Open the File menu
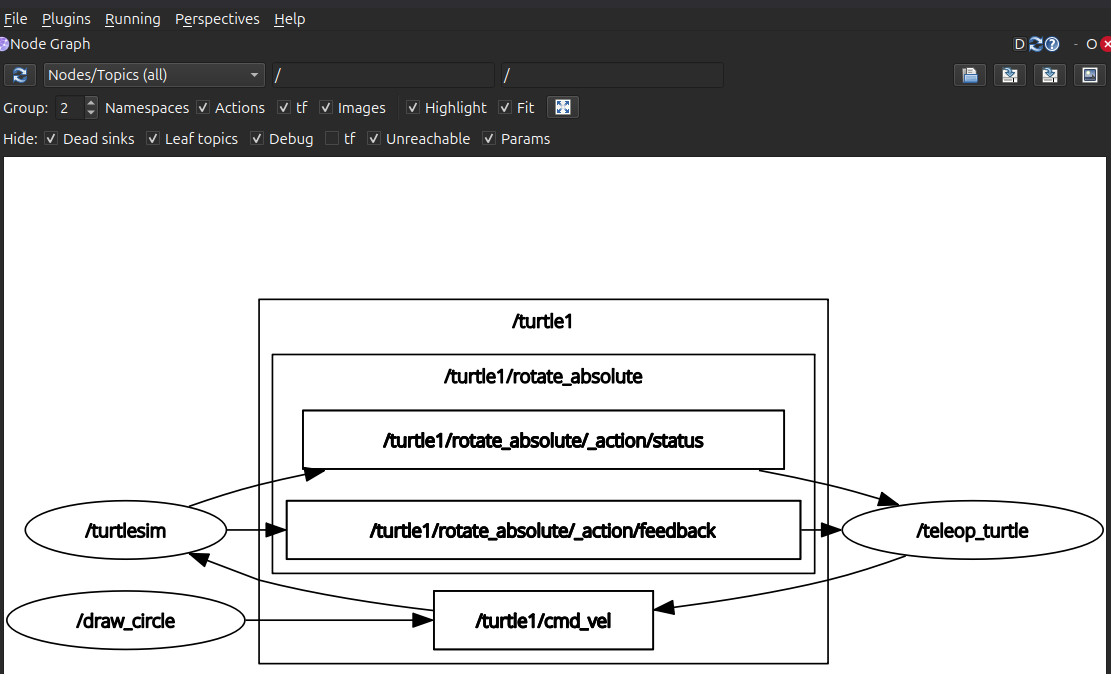Viewport: 1111px width, 674px height. 16,19
